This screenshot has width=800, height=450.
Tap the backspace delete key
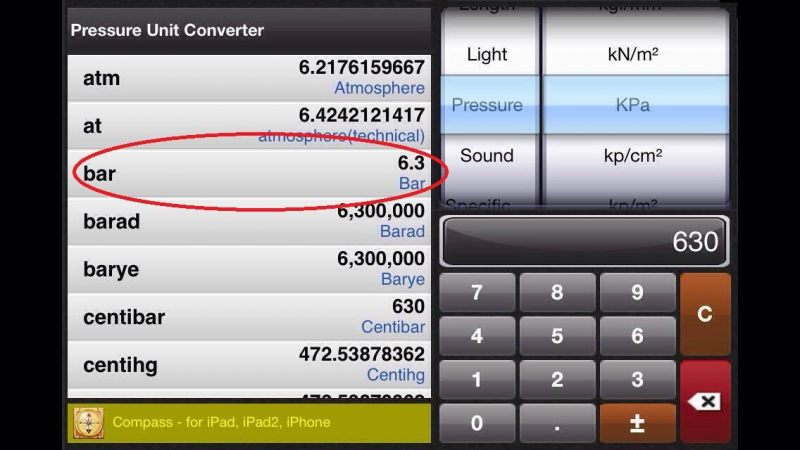tap(705, 401)
